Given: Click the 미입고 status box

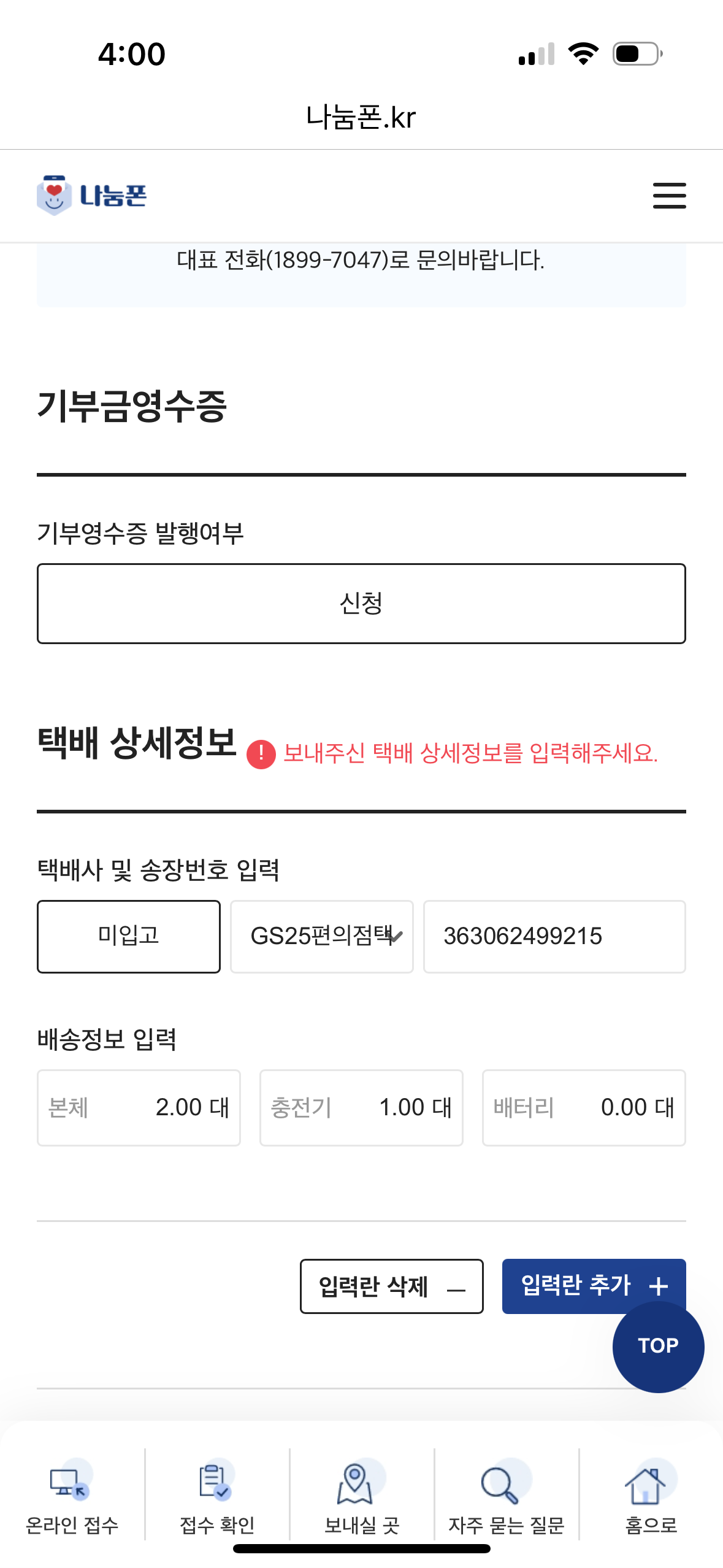Looking at the screenshot, I should [x=129, y=936].
